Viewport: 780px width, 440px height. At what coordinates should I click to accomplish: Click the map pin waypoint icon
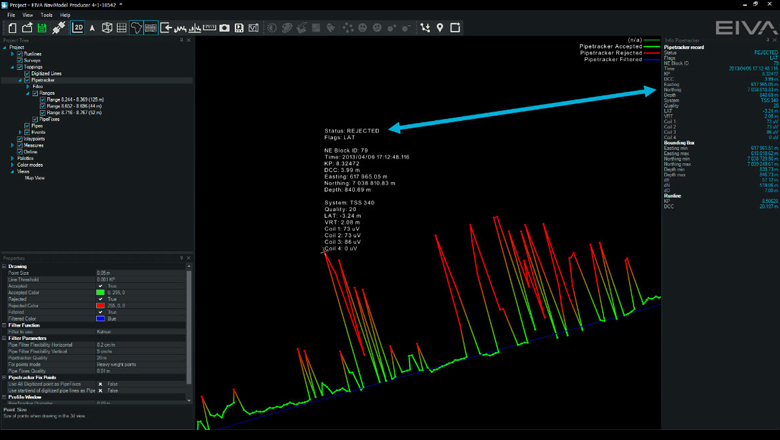(440, 28)
